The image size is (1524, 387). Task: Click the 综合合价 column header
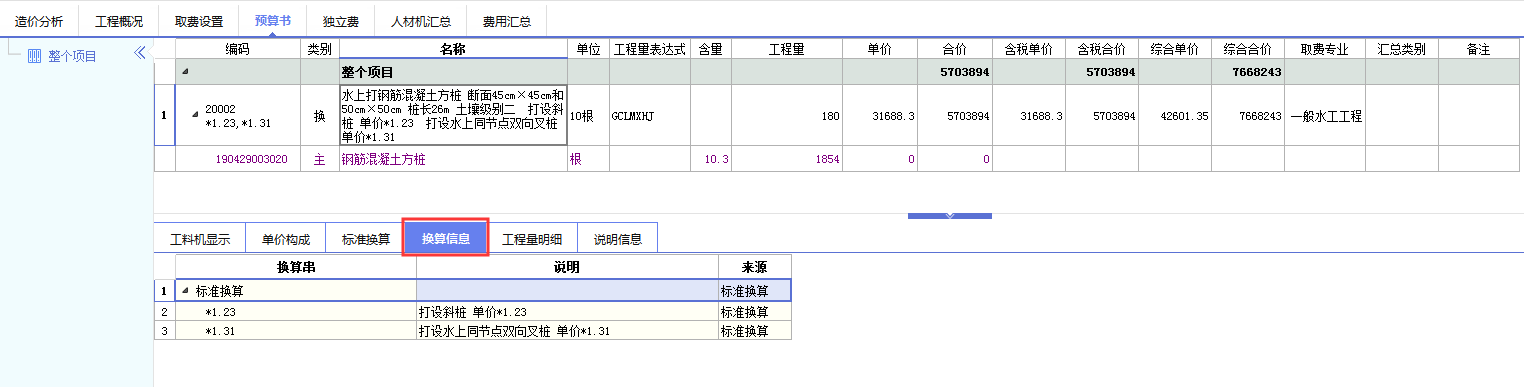click(x=1248, y=49)
